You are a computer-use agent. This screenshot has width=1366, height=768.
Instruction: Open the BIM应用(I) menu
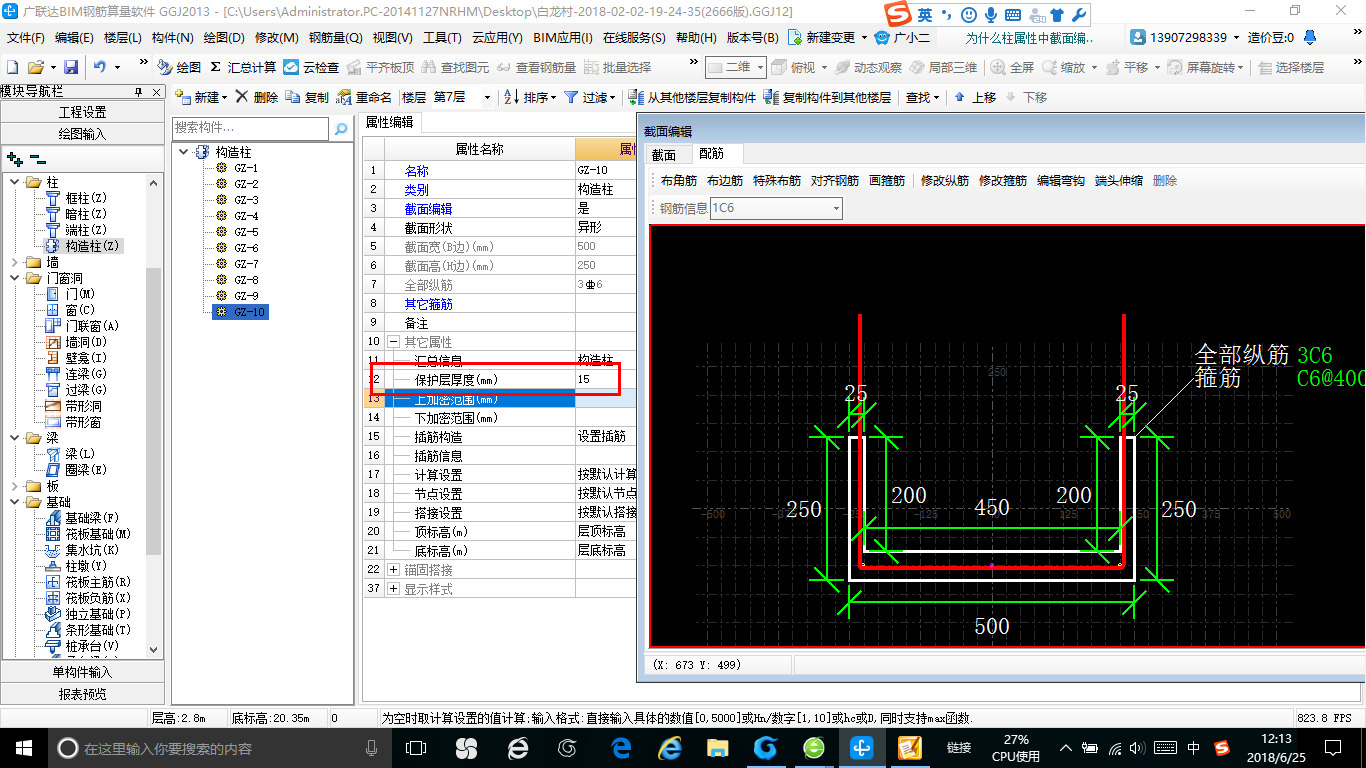[x=562, y=37]
